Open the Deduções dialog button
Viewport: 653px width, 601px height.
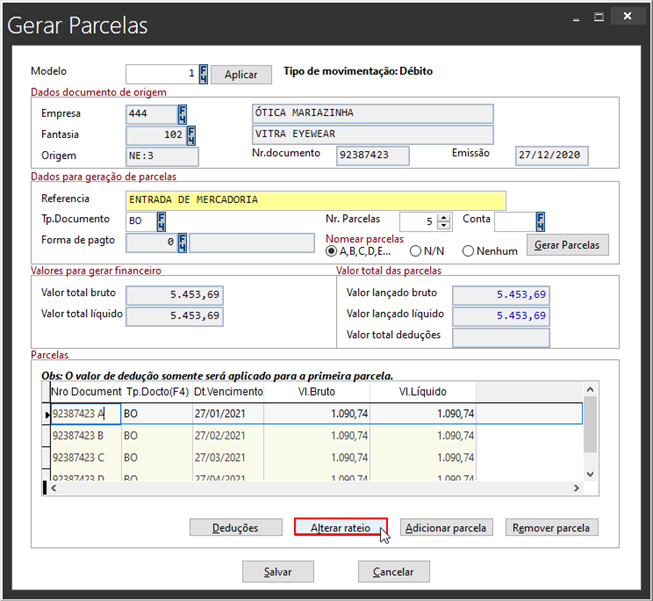coord(235,527)
